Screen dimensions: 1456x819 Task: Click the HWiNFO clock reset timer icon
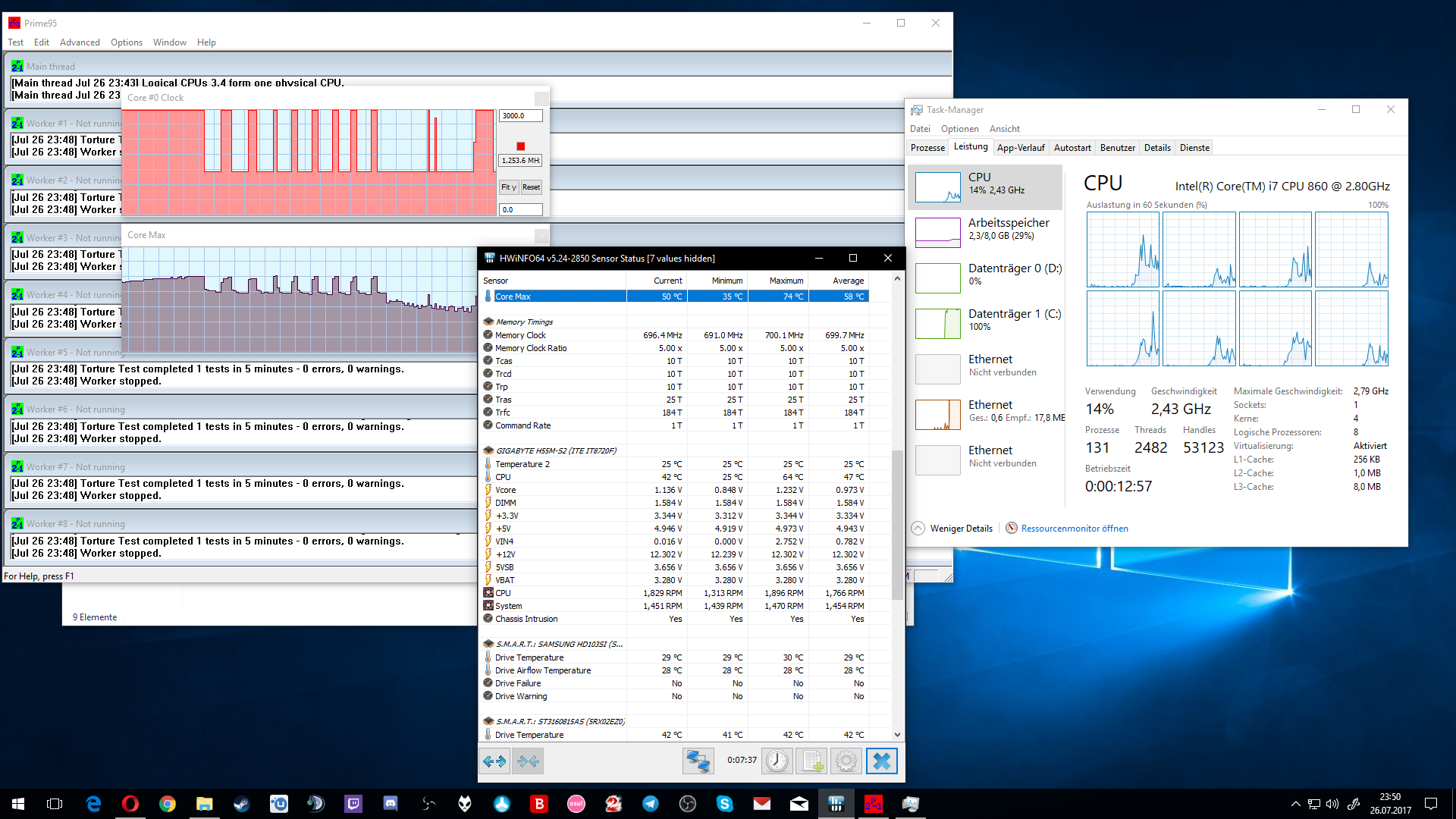777,761
